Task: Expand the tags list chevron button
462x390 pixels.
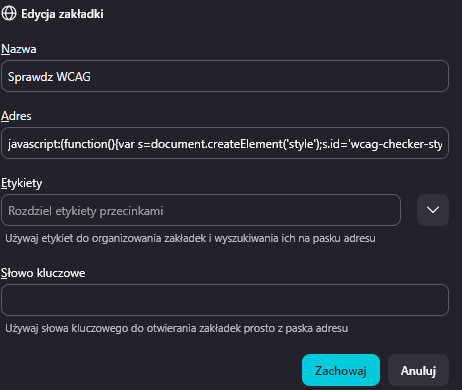Action: (433, 210)
